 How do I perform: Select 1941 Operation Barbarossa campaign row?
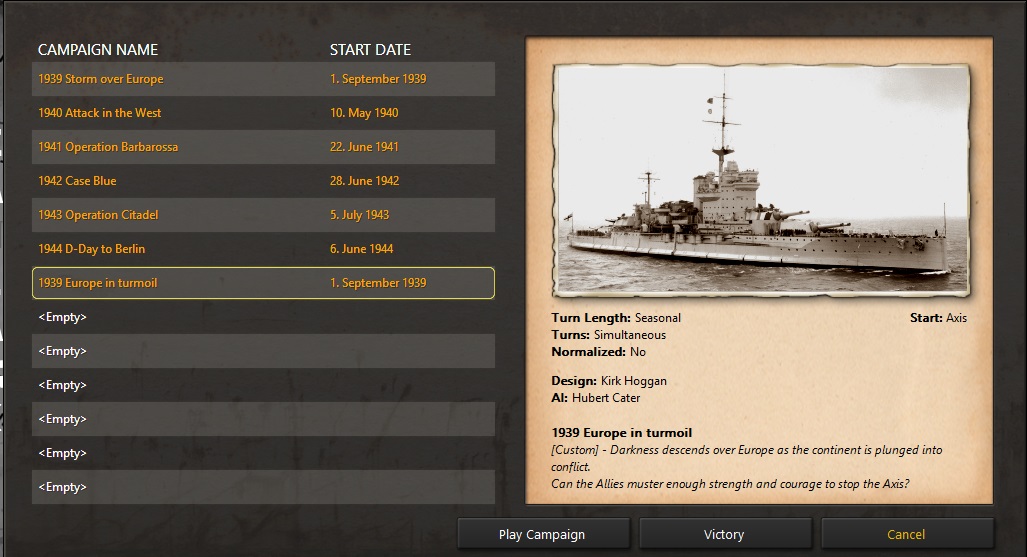[108, 147]
